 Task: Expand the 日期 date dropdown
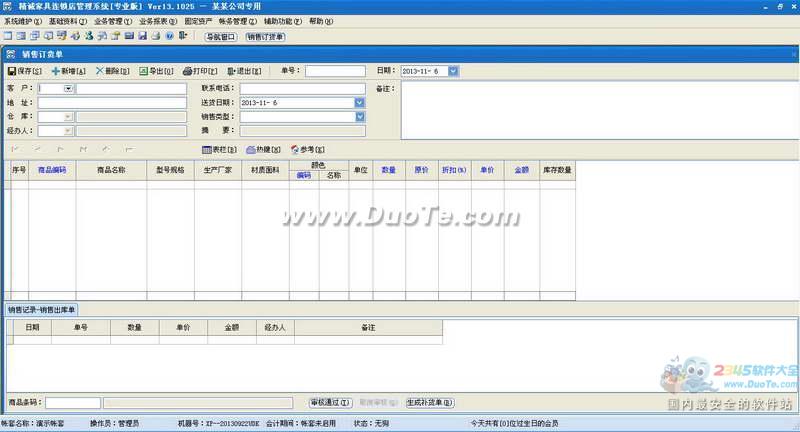click(x=453, y=71)
